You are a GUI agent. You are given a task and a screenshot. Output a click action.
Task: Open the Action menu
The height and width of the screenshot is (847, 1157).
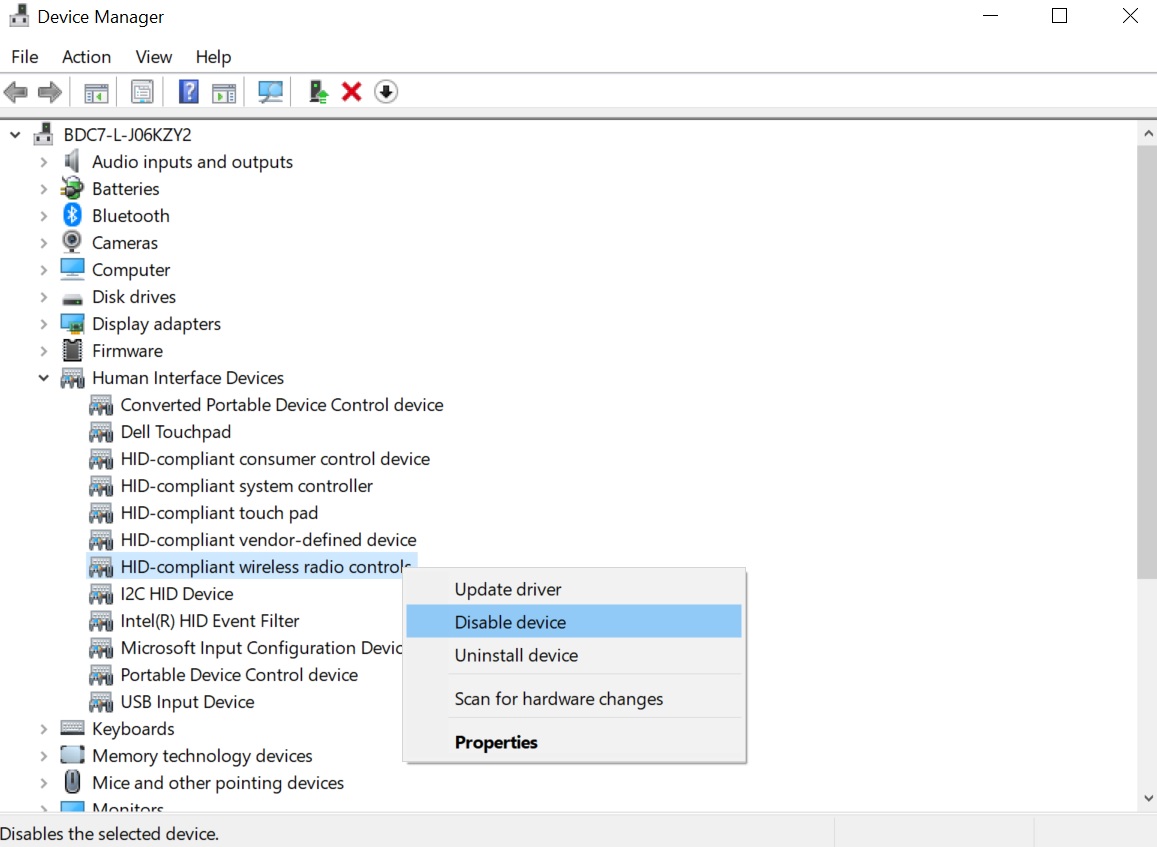pos(86,57)
